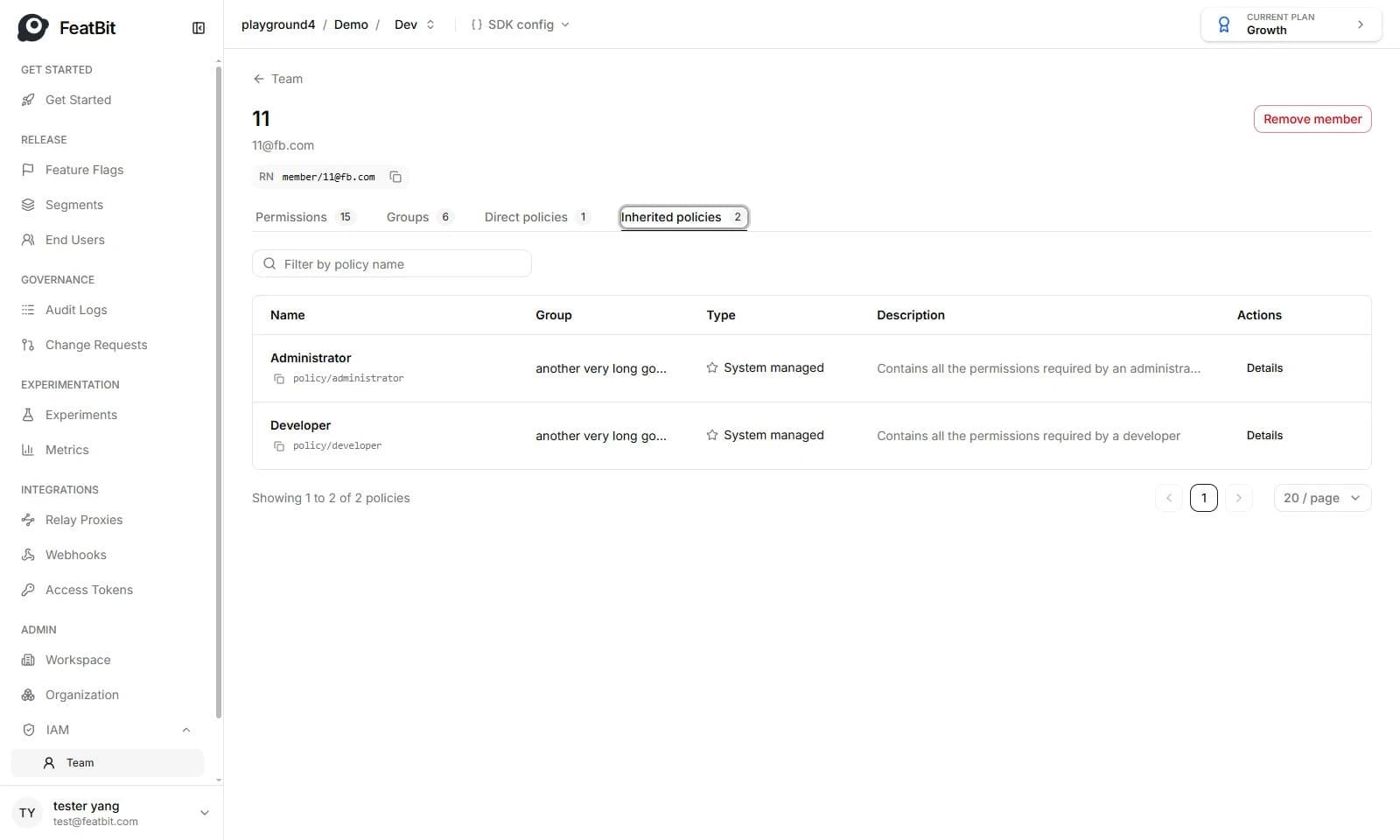This screenshot has width=1400, height=840.
Task: Click the Developer row group name
Action: [601, 436]
